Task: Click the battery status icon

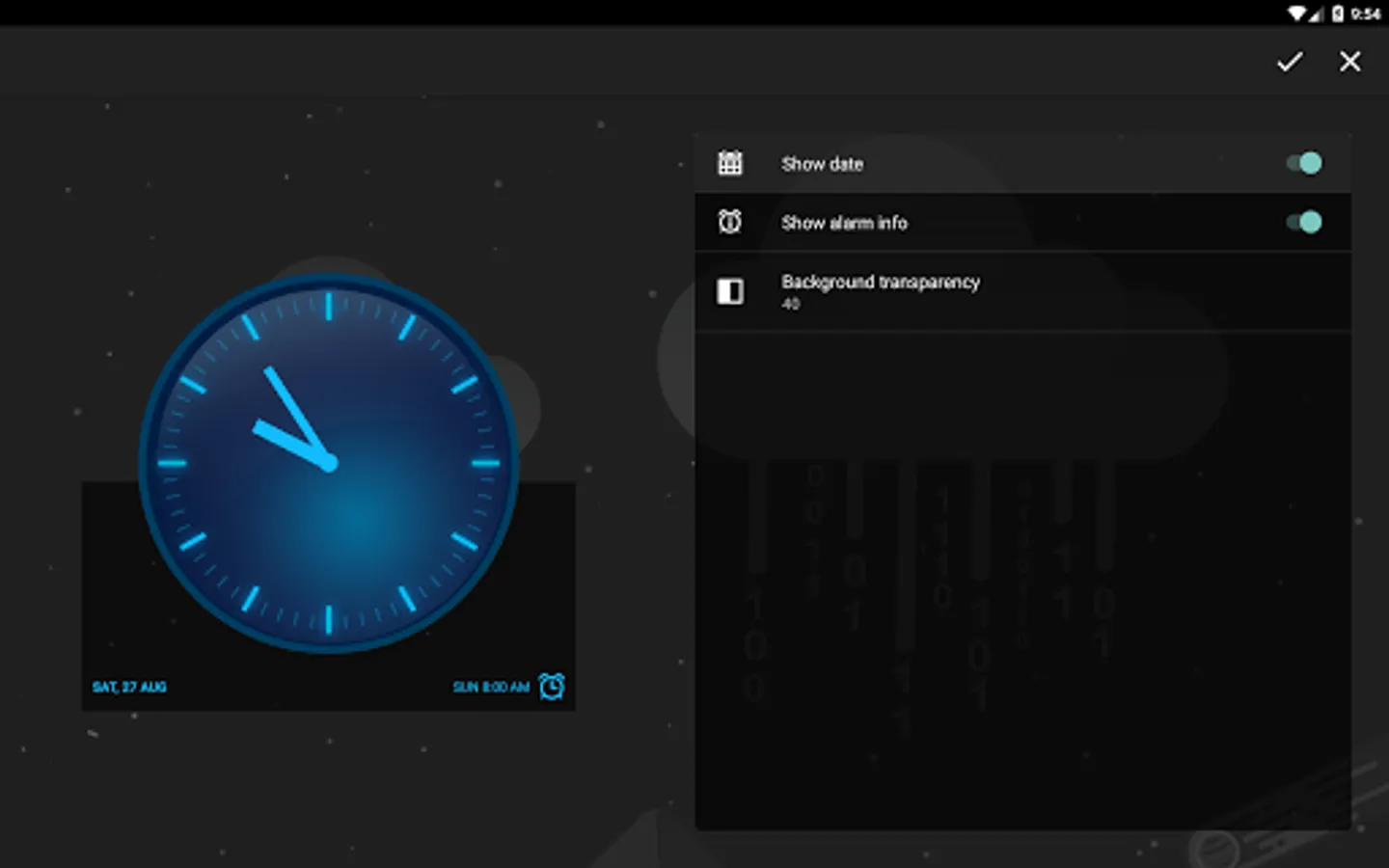Action: pyautogui.click(x=1338, y=14)
